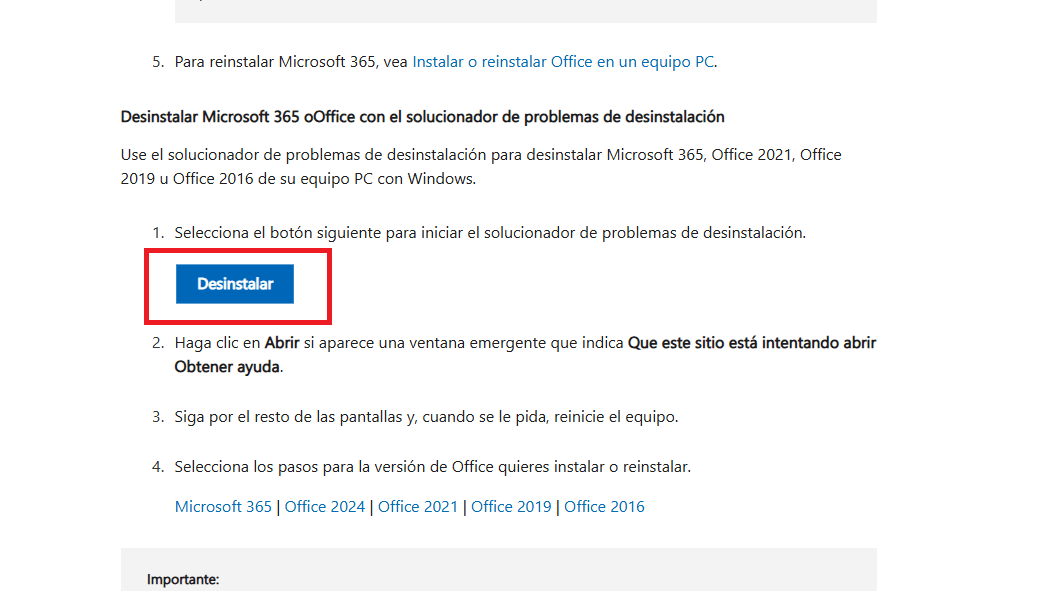Choose the Office 2016 link
This screenshot has width=1055, height=591.
tap(604, 507)
